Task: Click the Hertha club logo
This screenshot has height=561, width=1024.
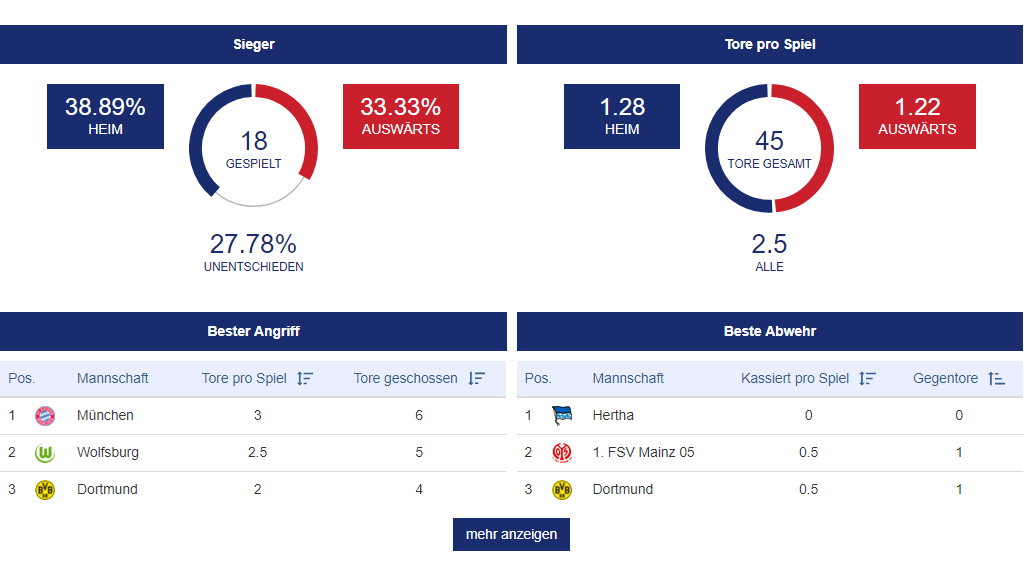Action: (x=562, y=416)
